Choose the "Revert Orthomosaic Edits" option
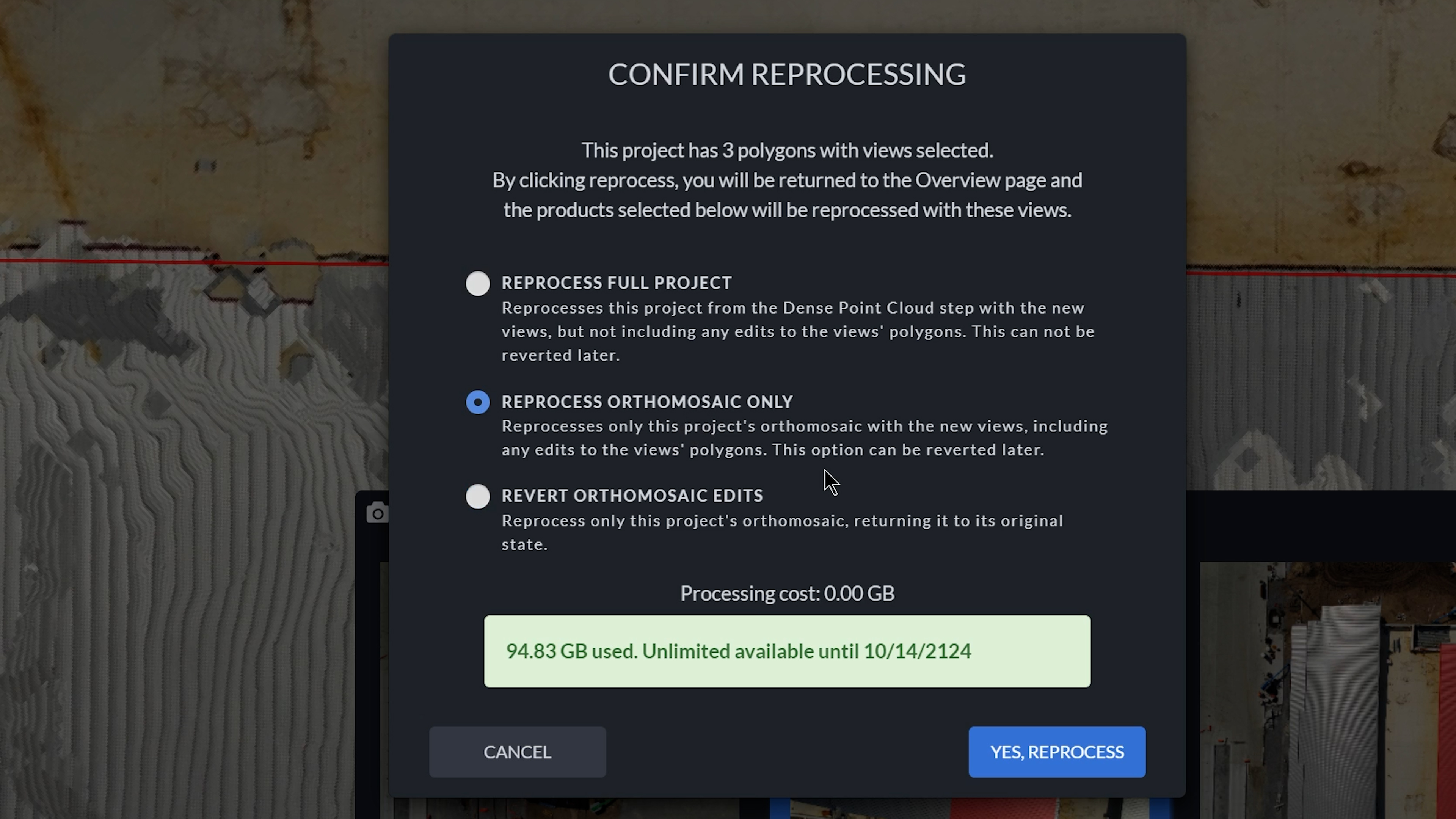1456x819 pixels. (x=478, y=496)
